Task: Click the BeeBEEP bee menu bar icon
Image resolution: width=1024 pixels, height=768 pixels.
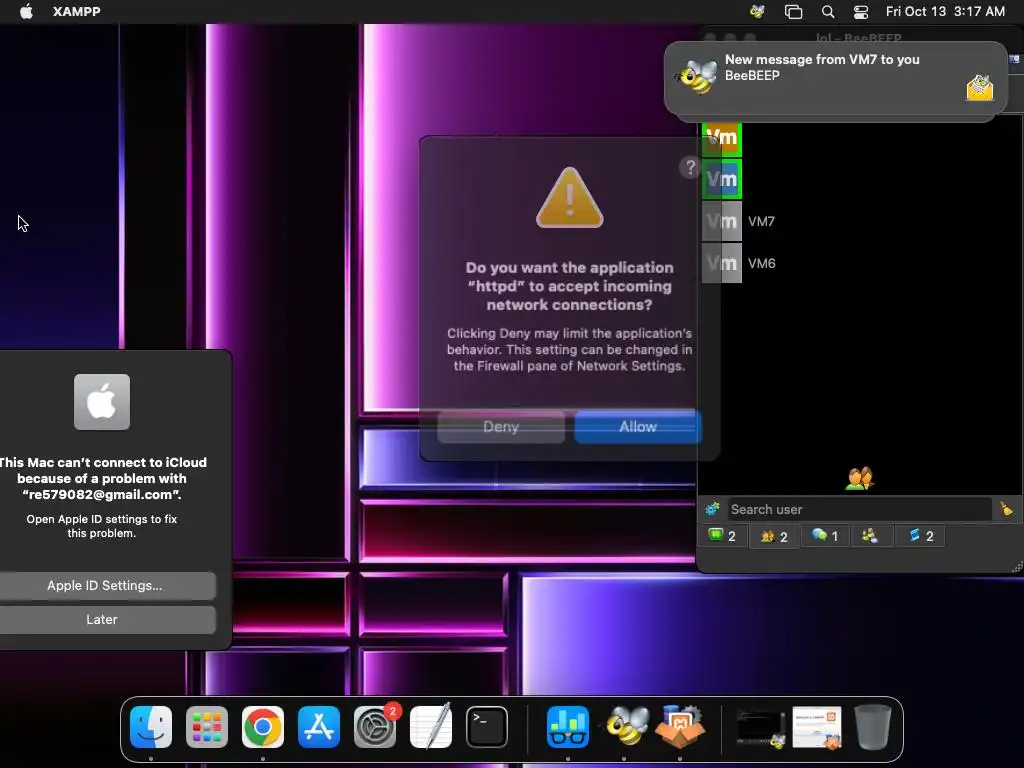Action: point(758,11)
